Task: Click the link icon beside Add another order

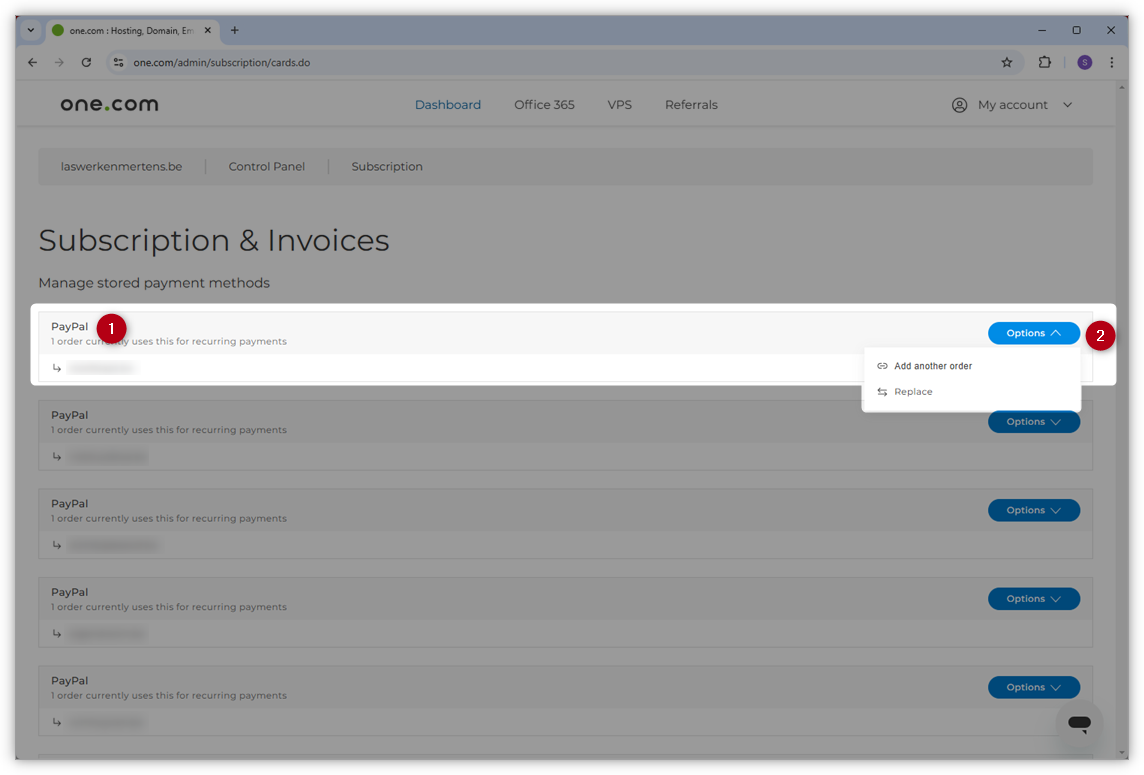Action: click(x=882, y=365)
